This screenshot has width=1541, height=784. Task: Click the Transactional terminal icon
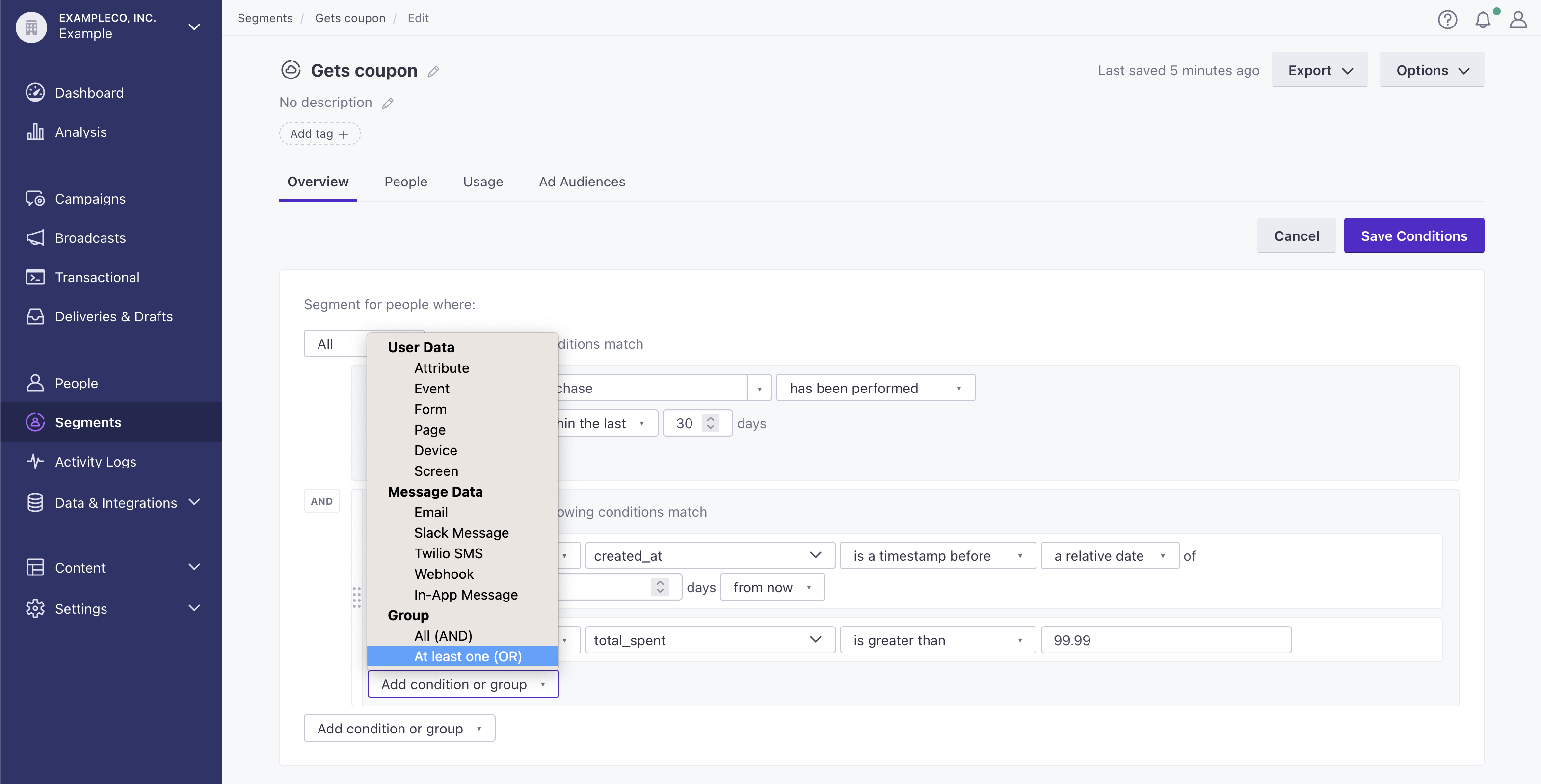(x=35, y=277)
